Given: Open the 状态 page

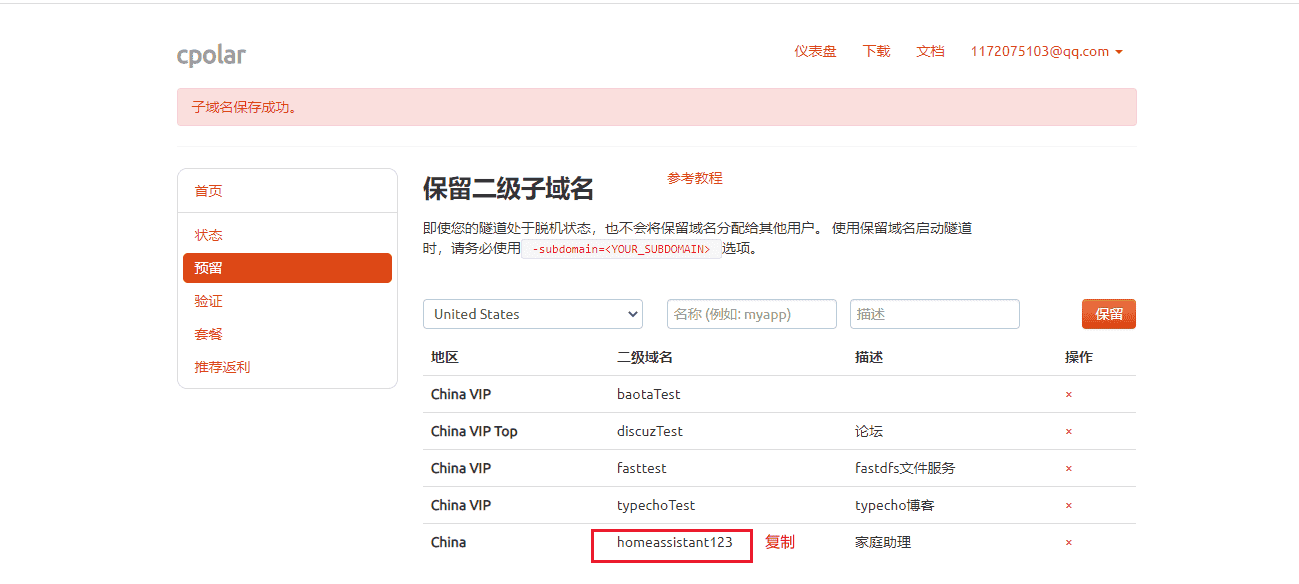Looking at the screenshot, I should coord(208,234).
